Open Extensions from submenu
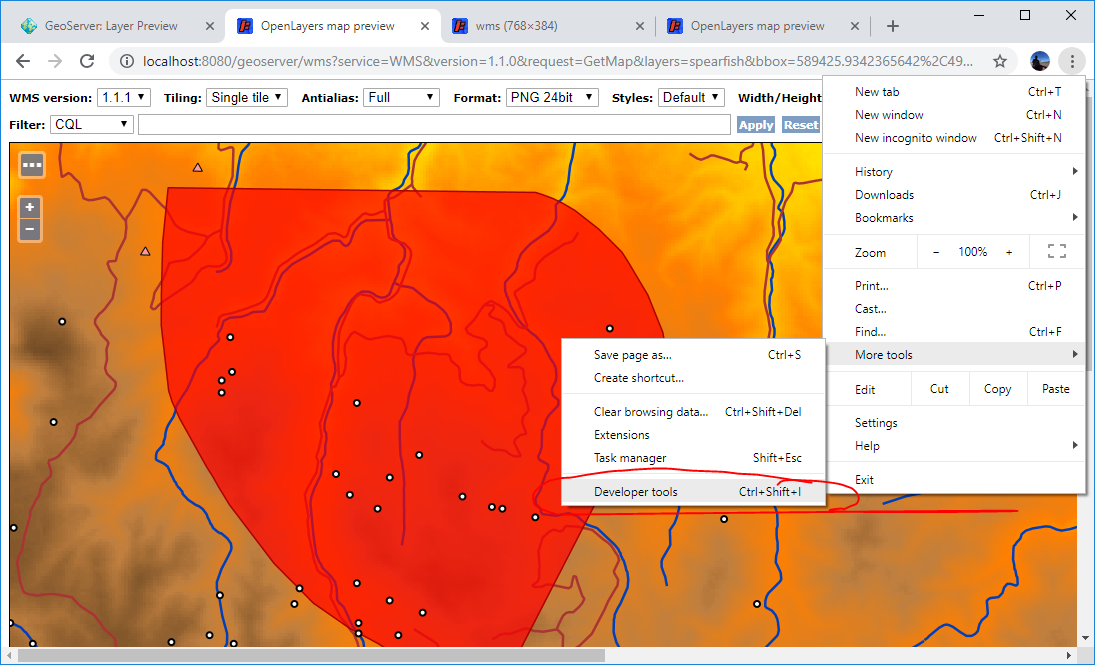 tap(693, 434)
